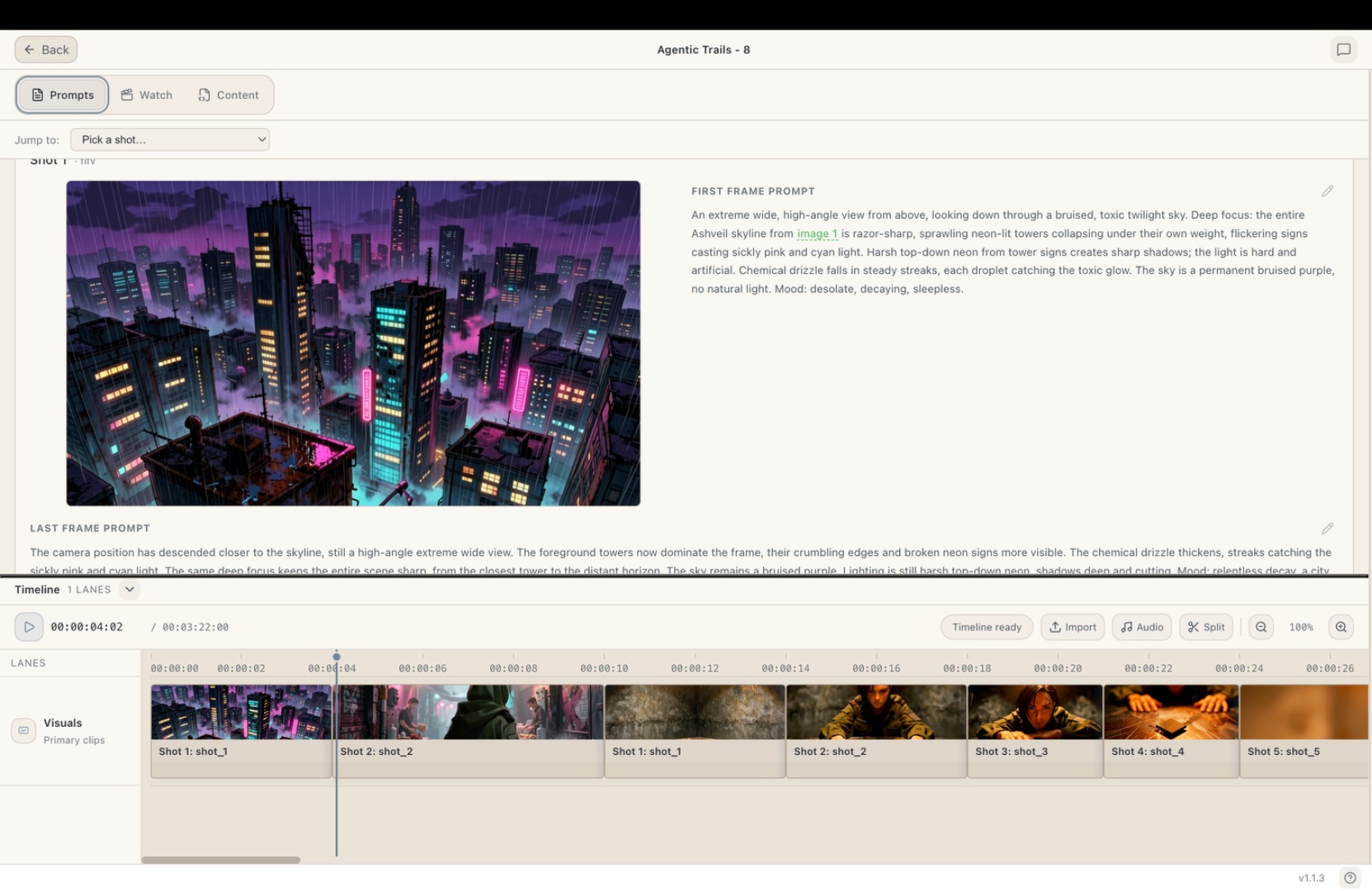The image size is (1372, 891).
Task: Edit the First Frame Prompt pencil icon
Action: click(x=1327, y=191)
